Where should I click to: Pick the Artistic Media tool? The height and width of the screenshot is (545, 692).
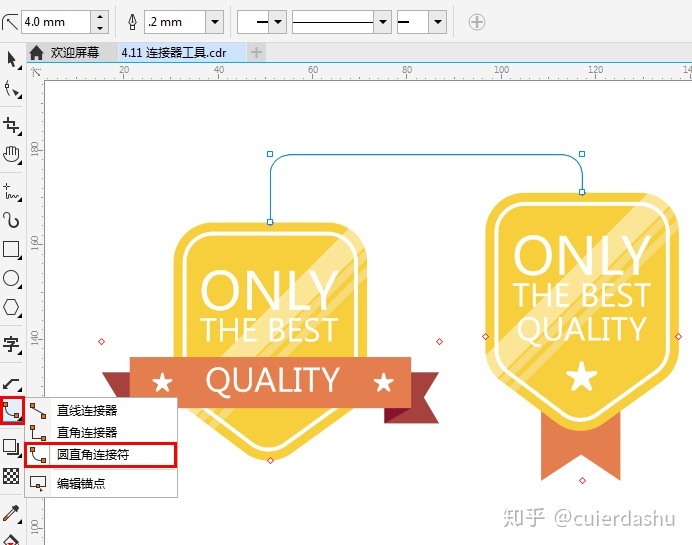[12, 220]
